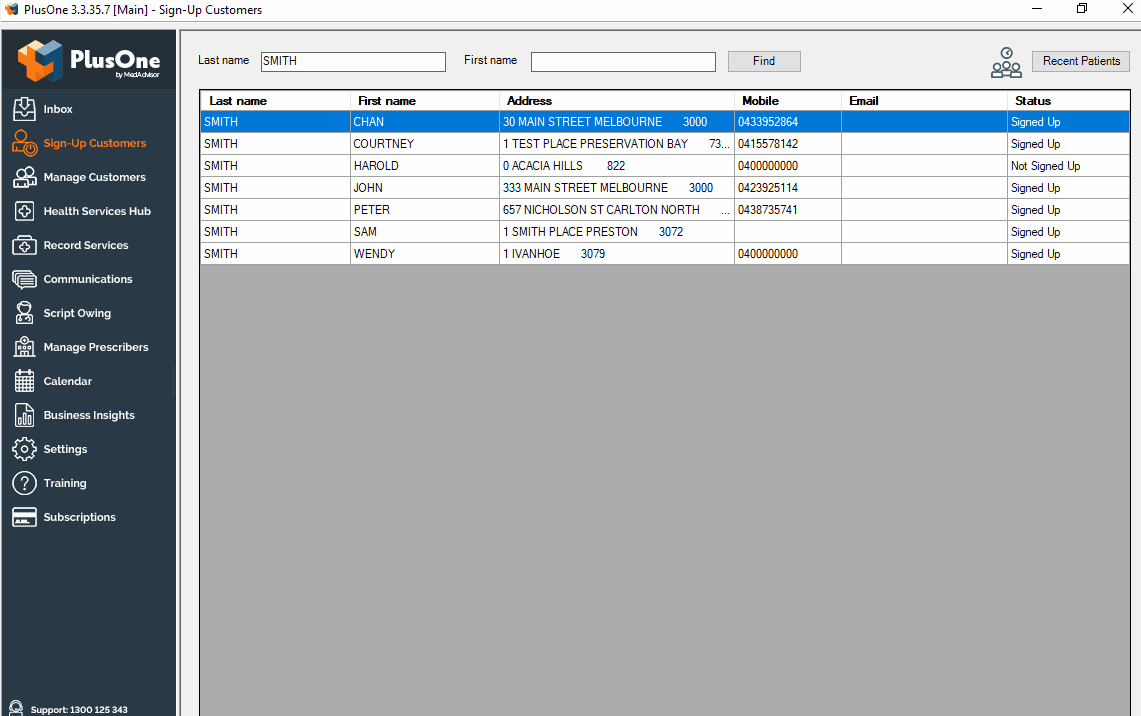This screenshot has width=1141, height=716.
Task: Click the Calendar grid icon
Action: tap(24, 381)
